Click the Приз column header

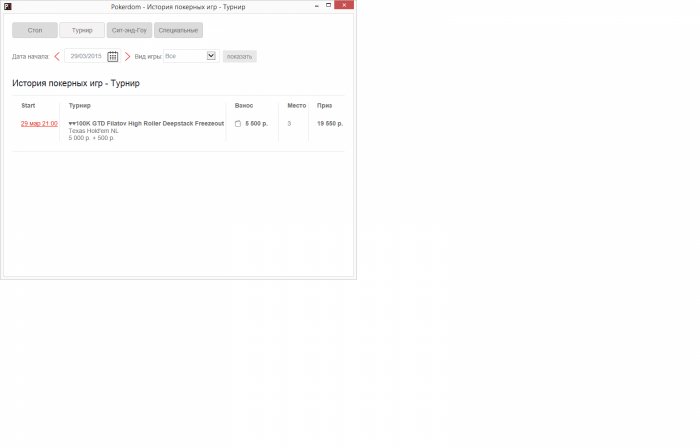tap(325, 106)
